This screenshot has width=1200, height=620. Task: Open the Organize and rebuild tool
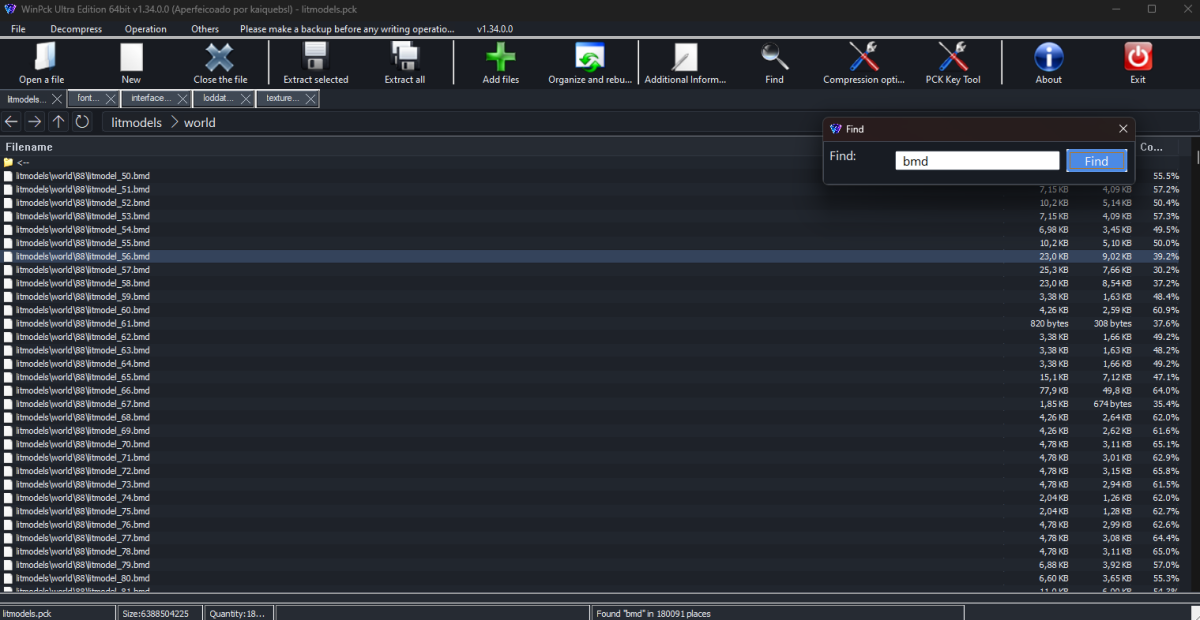coord(590,58)
